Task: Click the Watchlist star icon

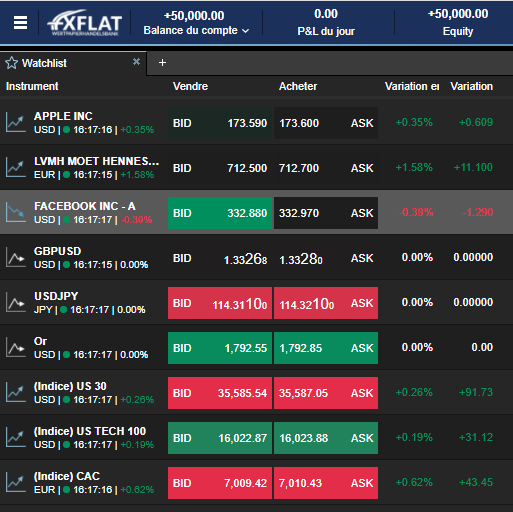Action: pyautogui.click(x=11, y=63)
